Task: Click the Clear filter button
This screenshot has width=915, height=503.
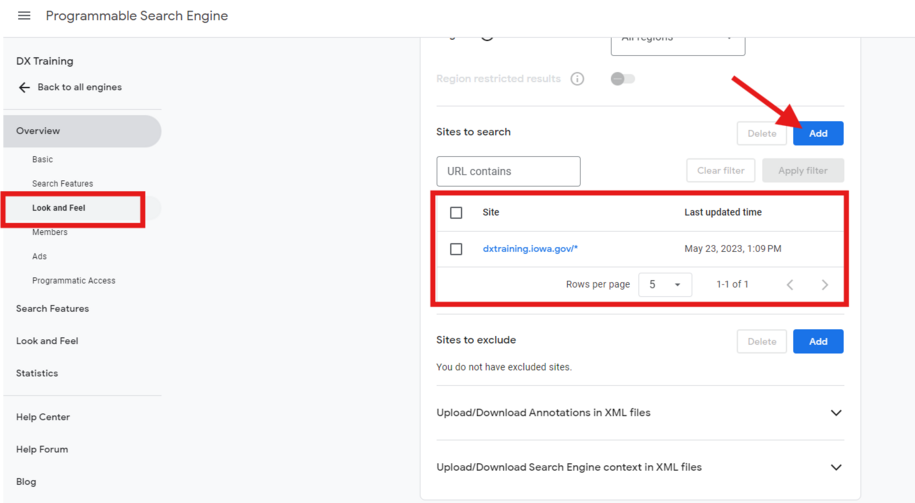Action: [721, 170]
